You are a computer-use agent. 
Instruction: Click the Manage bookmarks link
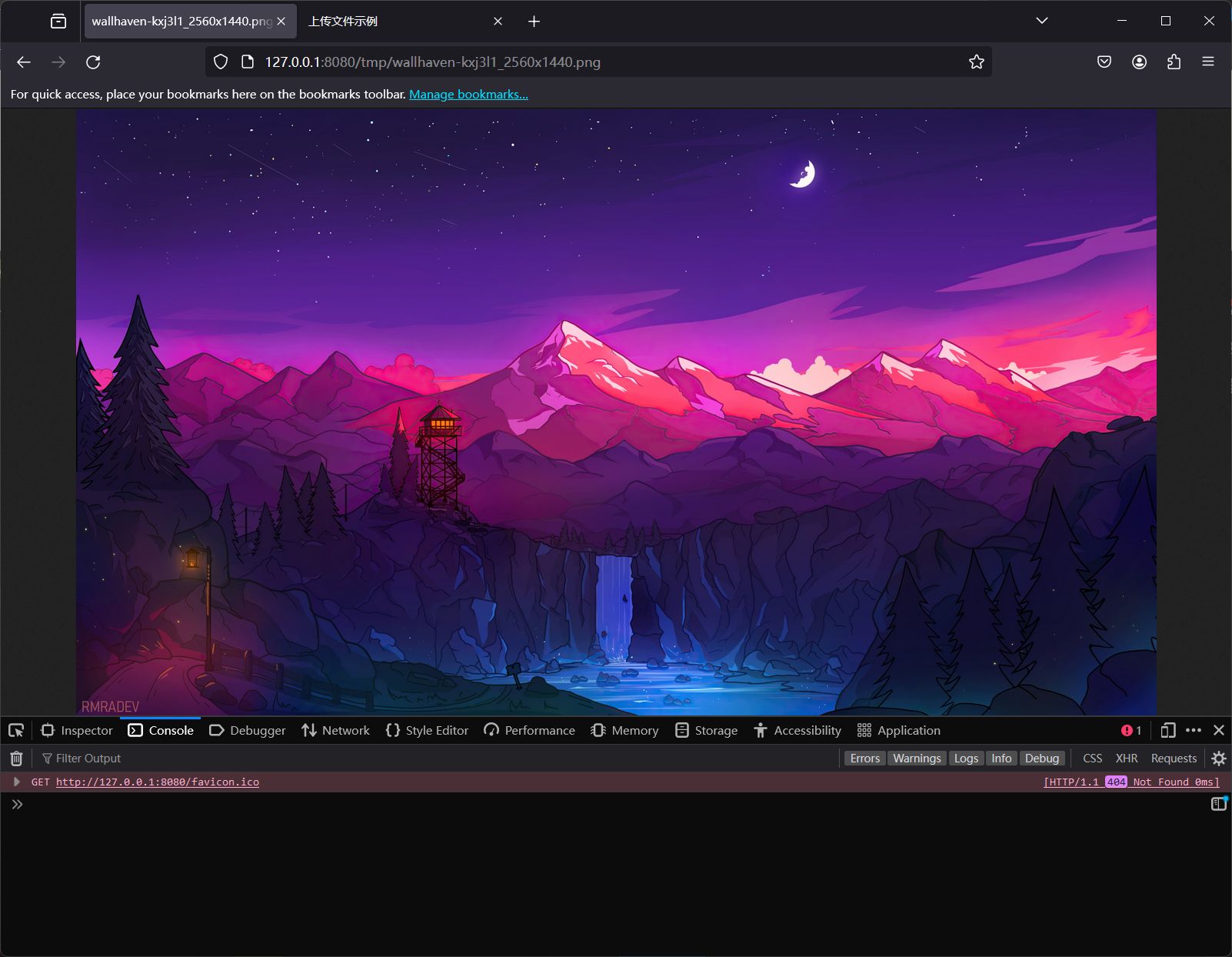(x=468, y=95)
